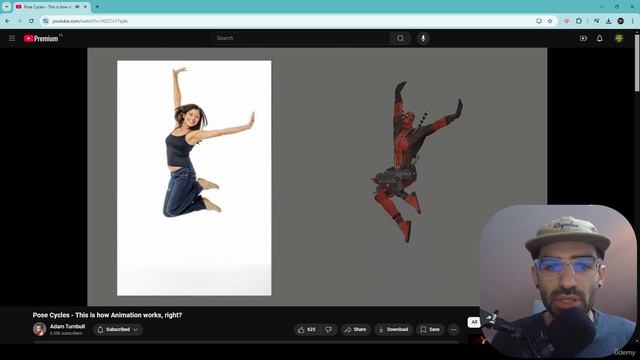Dislike the video
Screen dimensions: 640x360
[x=329, y=329]
